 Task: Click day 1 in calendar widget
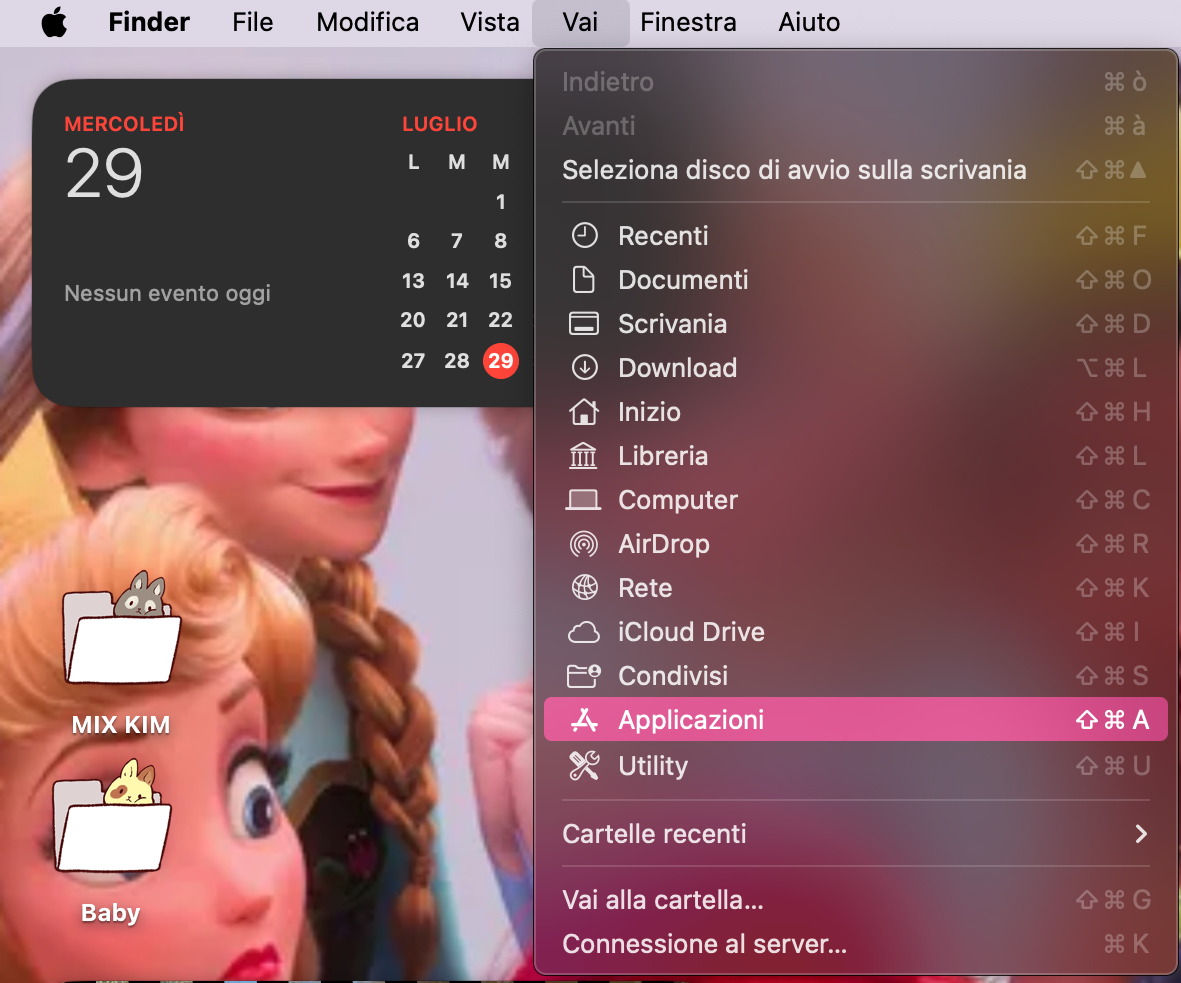(x=501, y=202)
